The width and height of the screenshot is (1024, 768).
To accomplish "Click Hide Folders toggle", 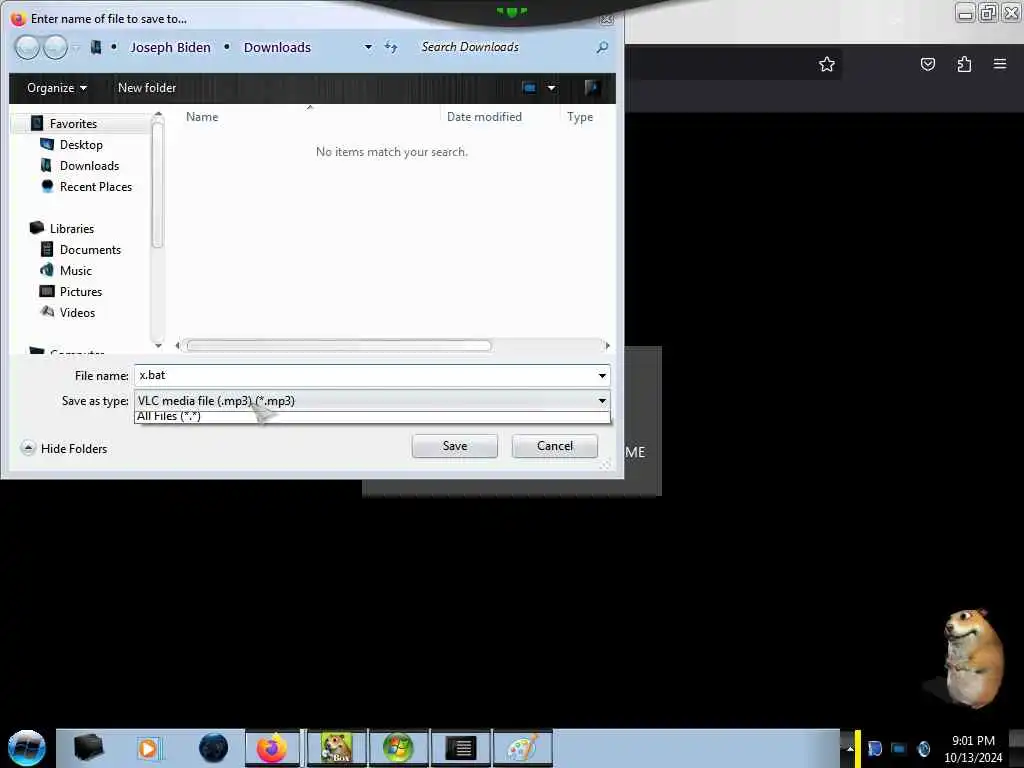I will (64, 449).
